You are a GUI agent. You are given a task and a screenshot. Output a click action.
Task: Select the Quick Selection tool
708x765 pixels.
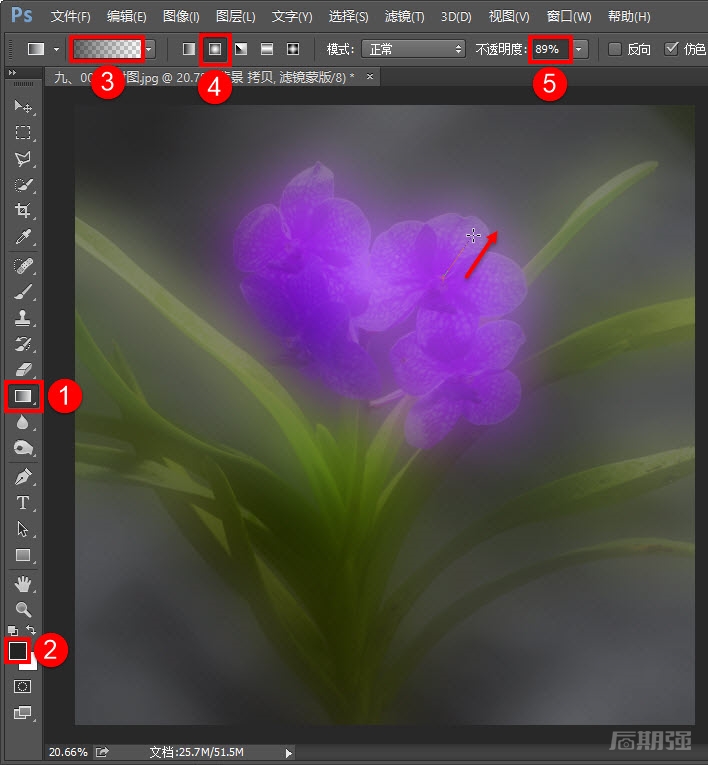tap(23, 185)
